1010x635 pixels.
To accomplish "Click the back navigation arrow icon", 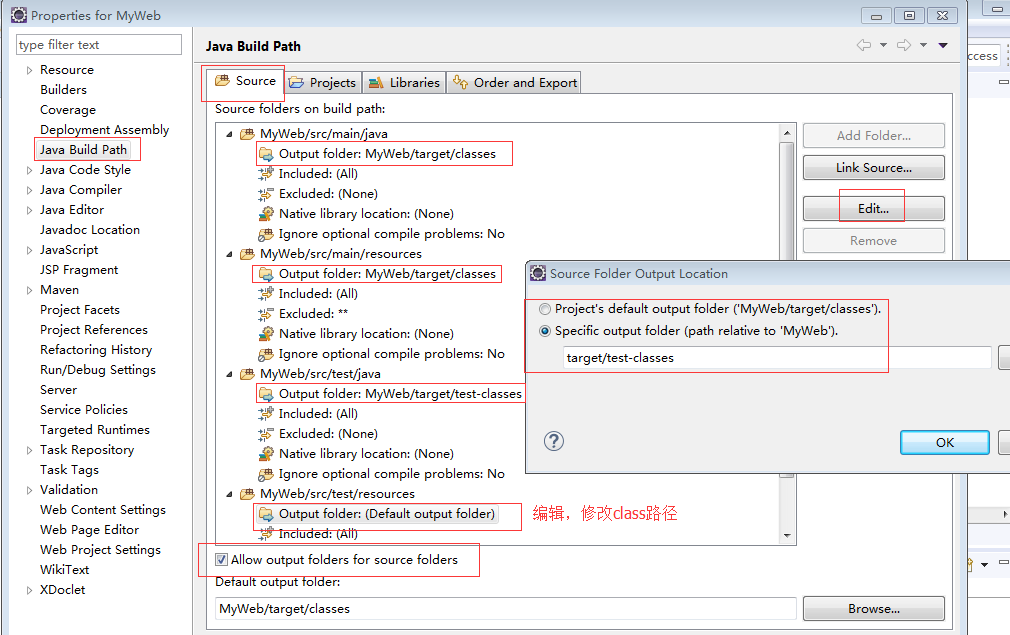I will tap(864, 45).
